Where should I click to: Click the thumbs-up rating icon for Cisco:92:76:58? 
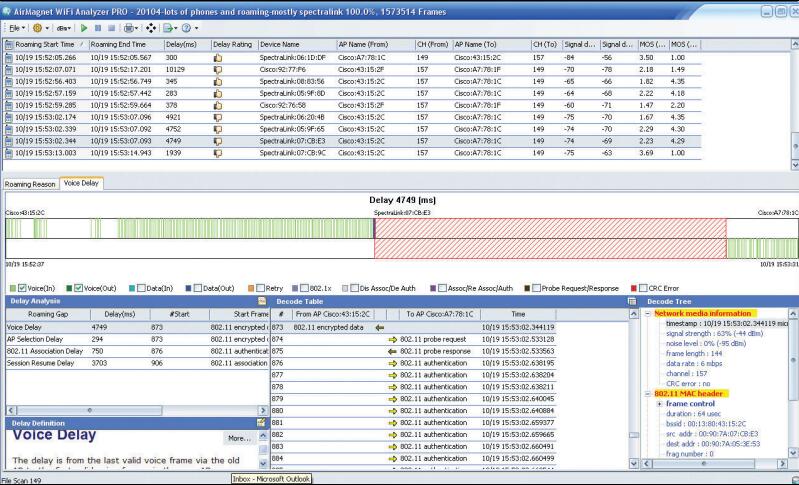[x=218, y=105]
